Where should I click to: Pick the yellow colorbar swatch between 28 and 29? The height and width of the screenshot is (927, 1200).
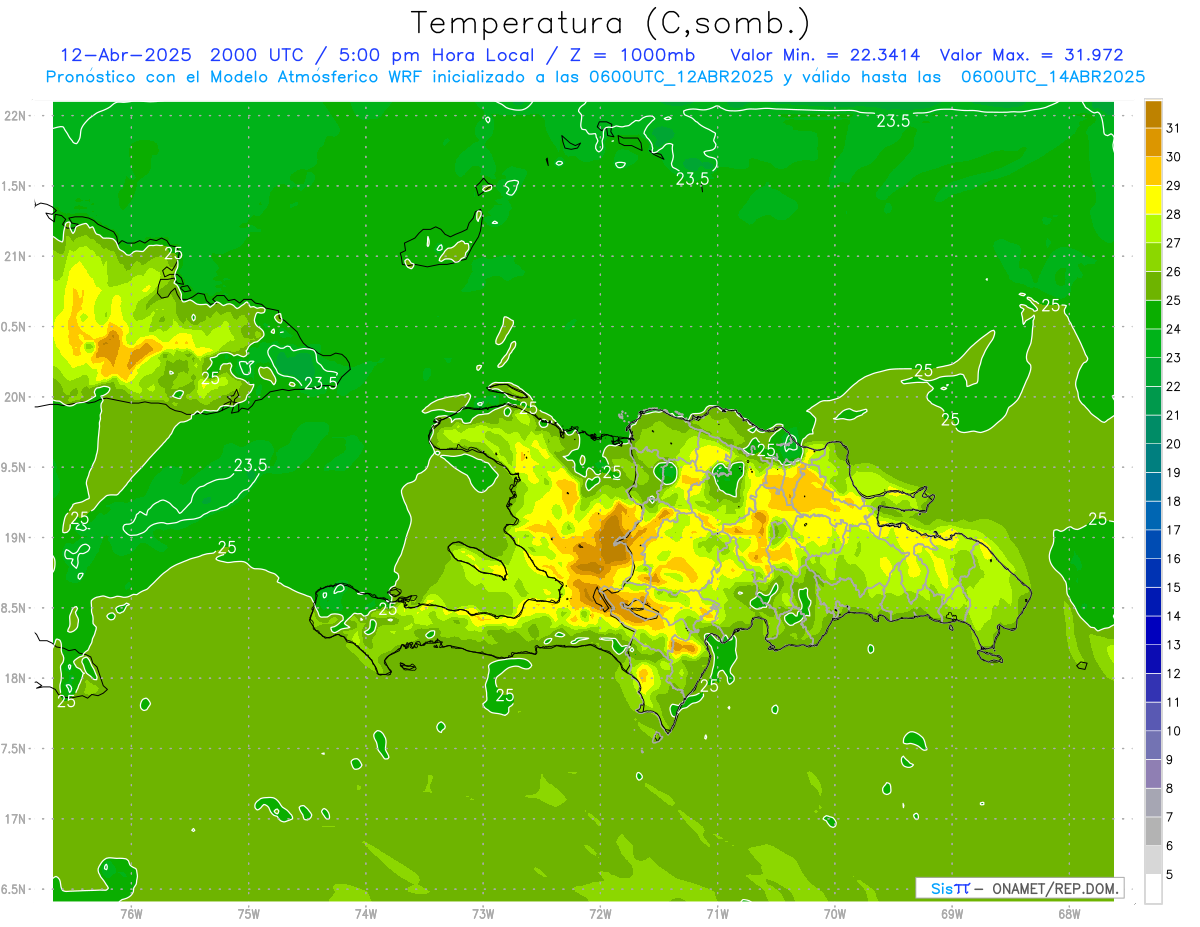click(x=1153, y=201)
